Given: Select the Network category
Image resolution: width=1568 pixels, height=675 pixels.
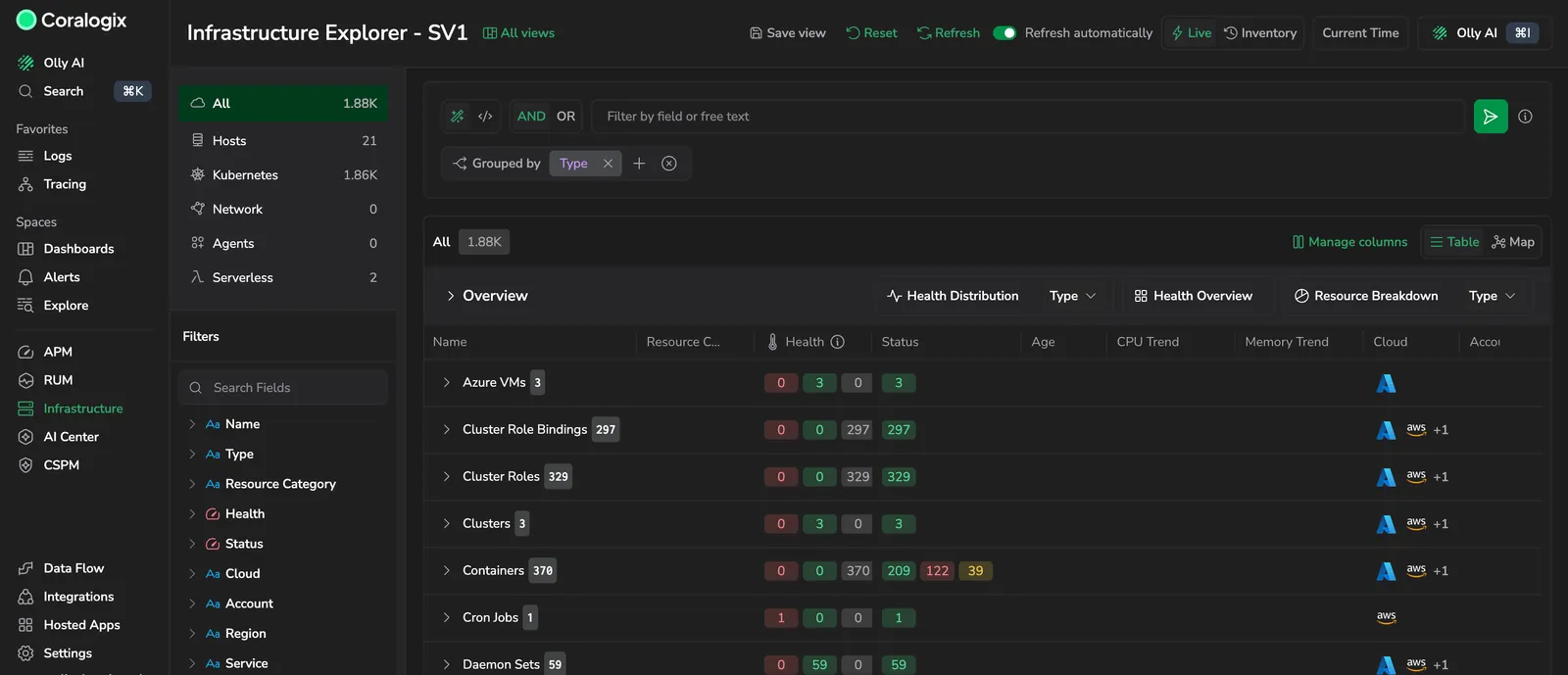Looking at the screenshot, I should [x=283, y=210].
